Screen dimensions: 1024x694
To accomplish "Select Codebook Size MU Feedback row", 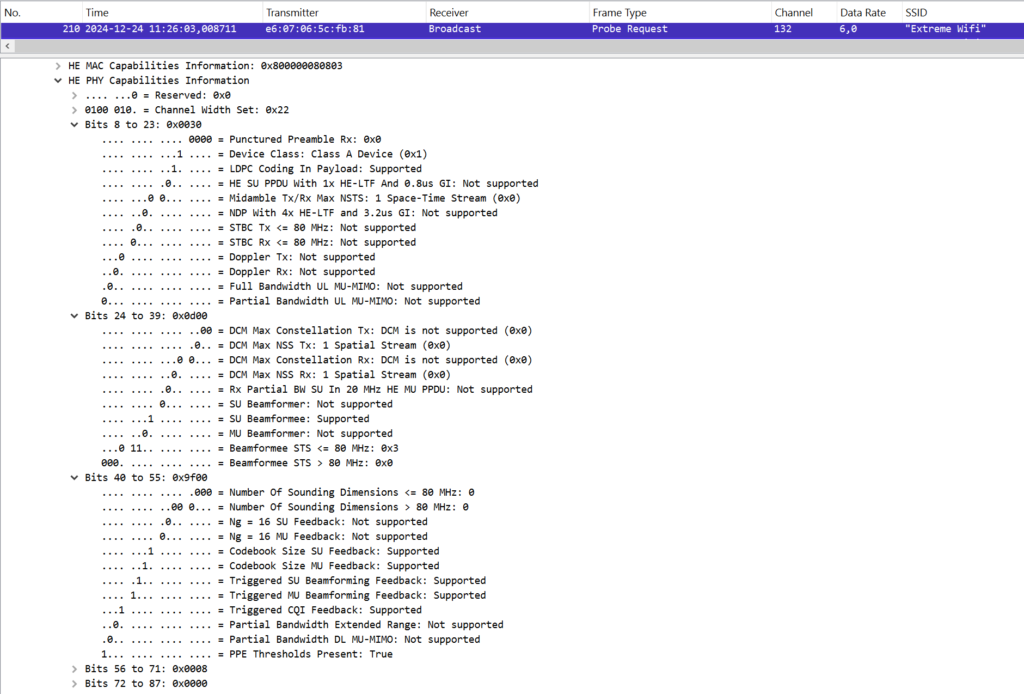I will point(270,566).
